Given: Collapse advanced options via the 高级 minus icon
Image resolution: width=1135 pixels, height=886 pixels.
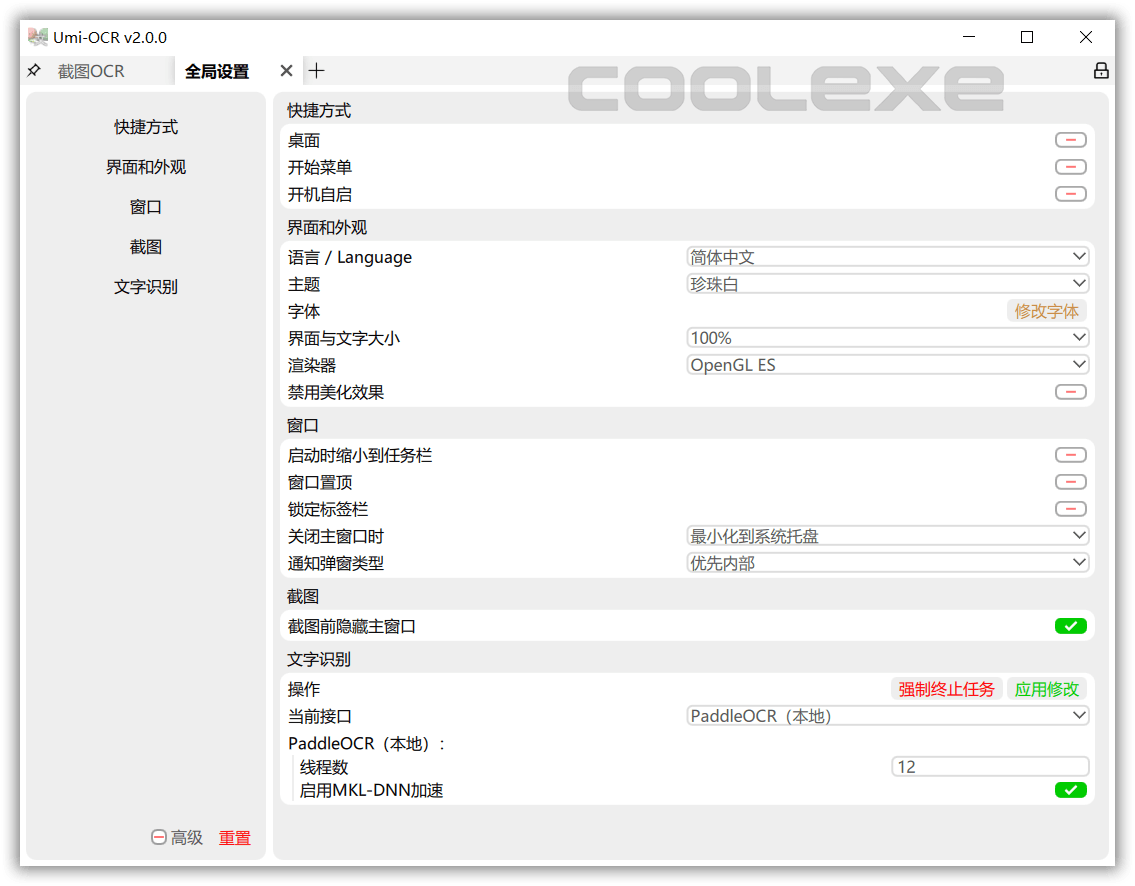Looking at the screenshot, I should tap(159, 837).
